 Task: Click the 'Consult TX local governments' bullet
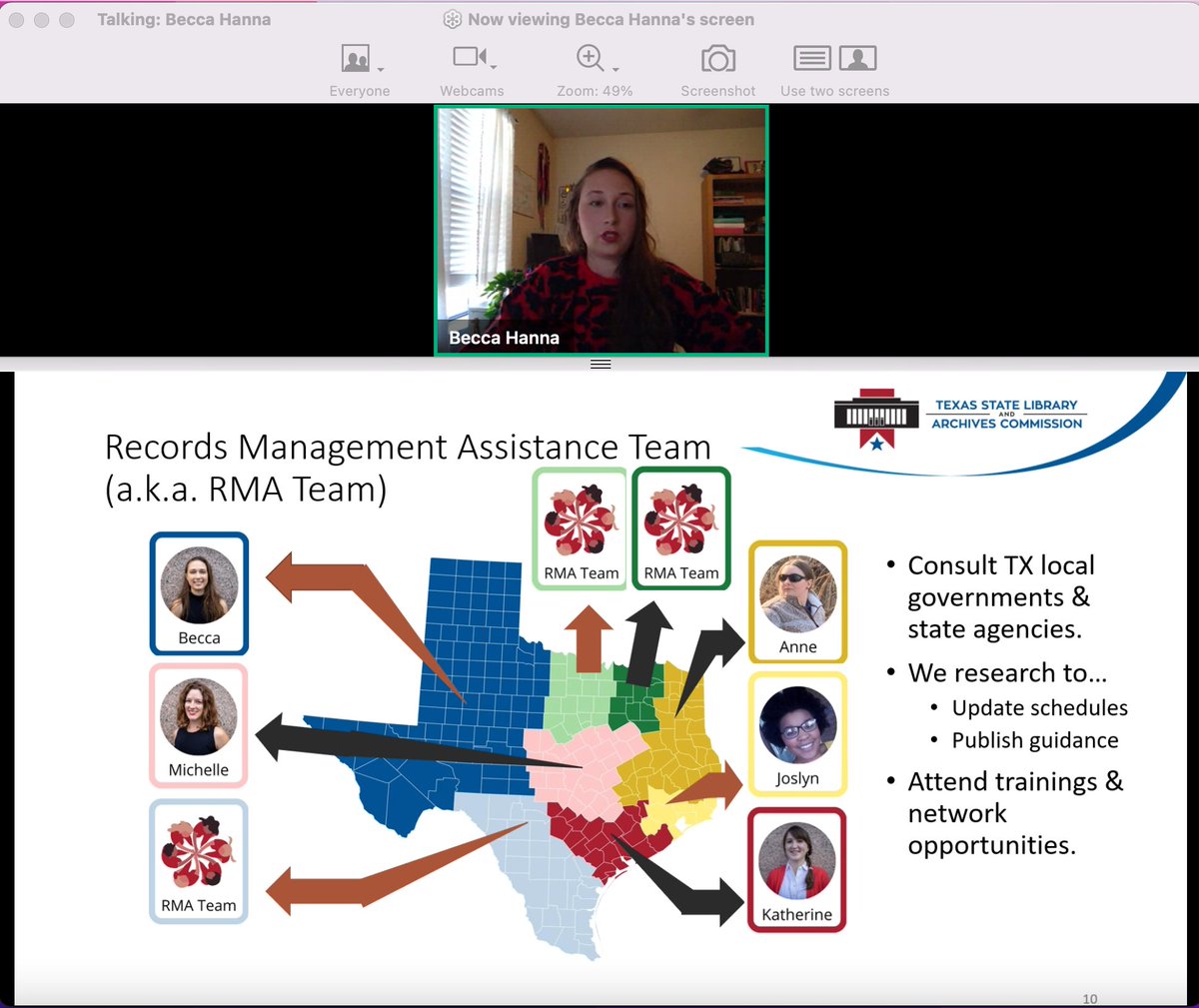pyautogui.click(x=1000, y=596)
